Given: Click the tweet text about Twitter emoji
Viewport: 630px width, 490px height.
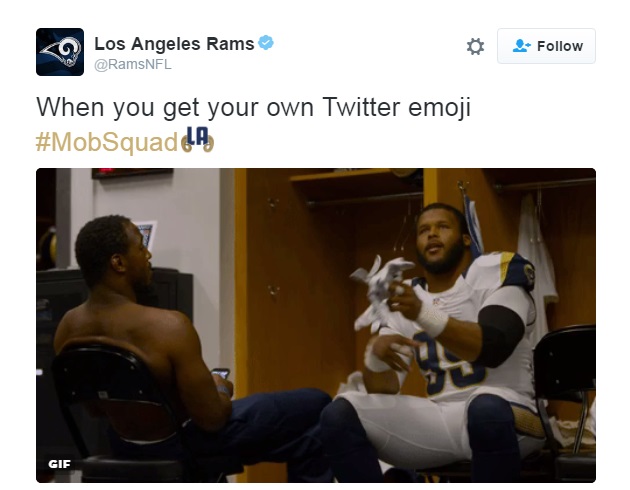Looking at the screenshot, I should 254,108.
